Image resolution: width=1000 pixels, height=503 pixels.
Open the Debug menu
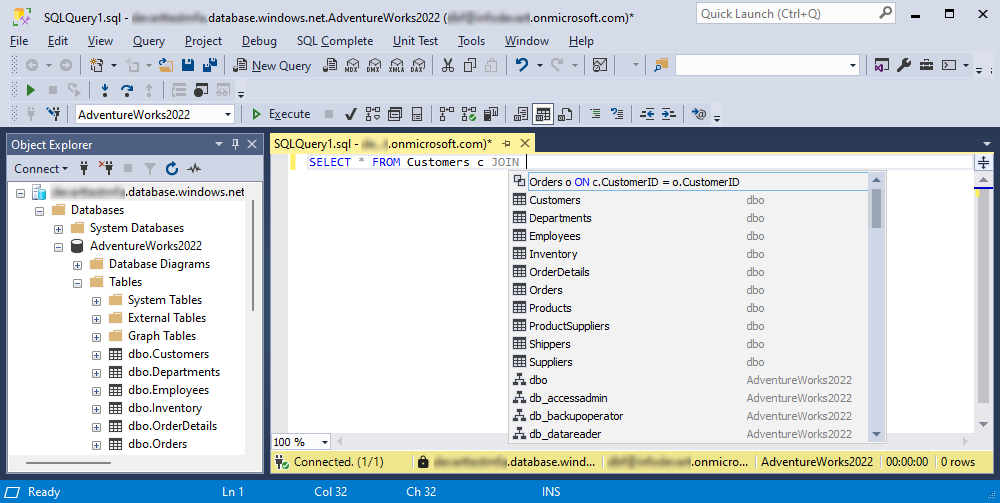click(259, 41)
